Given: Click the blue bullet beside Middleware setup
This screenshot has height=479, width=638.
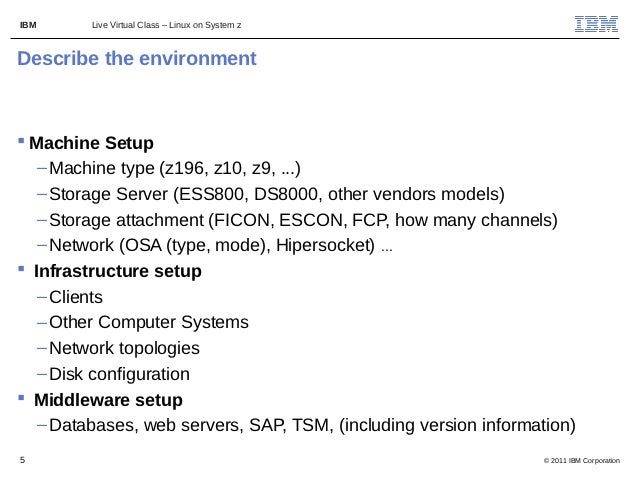Looking at the screenshot, I should coord(21,398).
